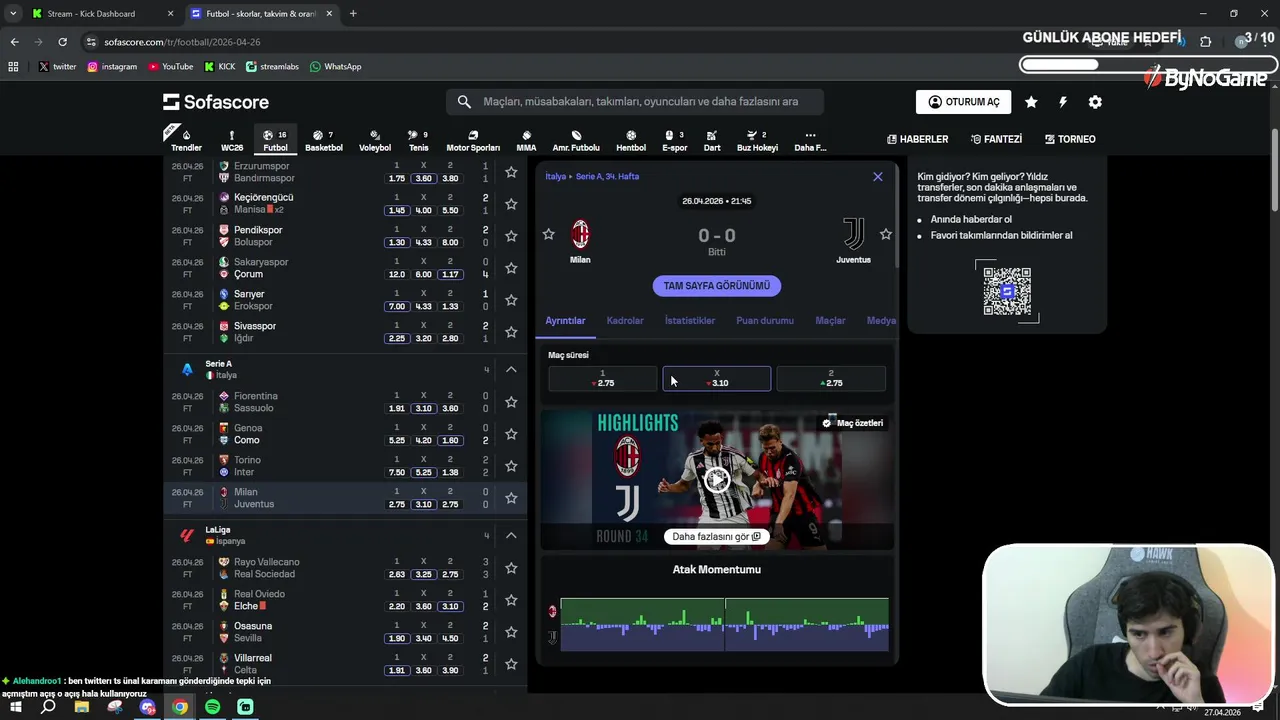Select the E-spor icon

pos(675,140)
